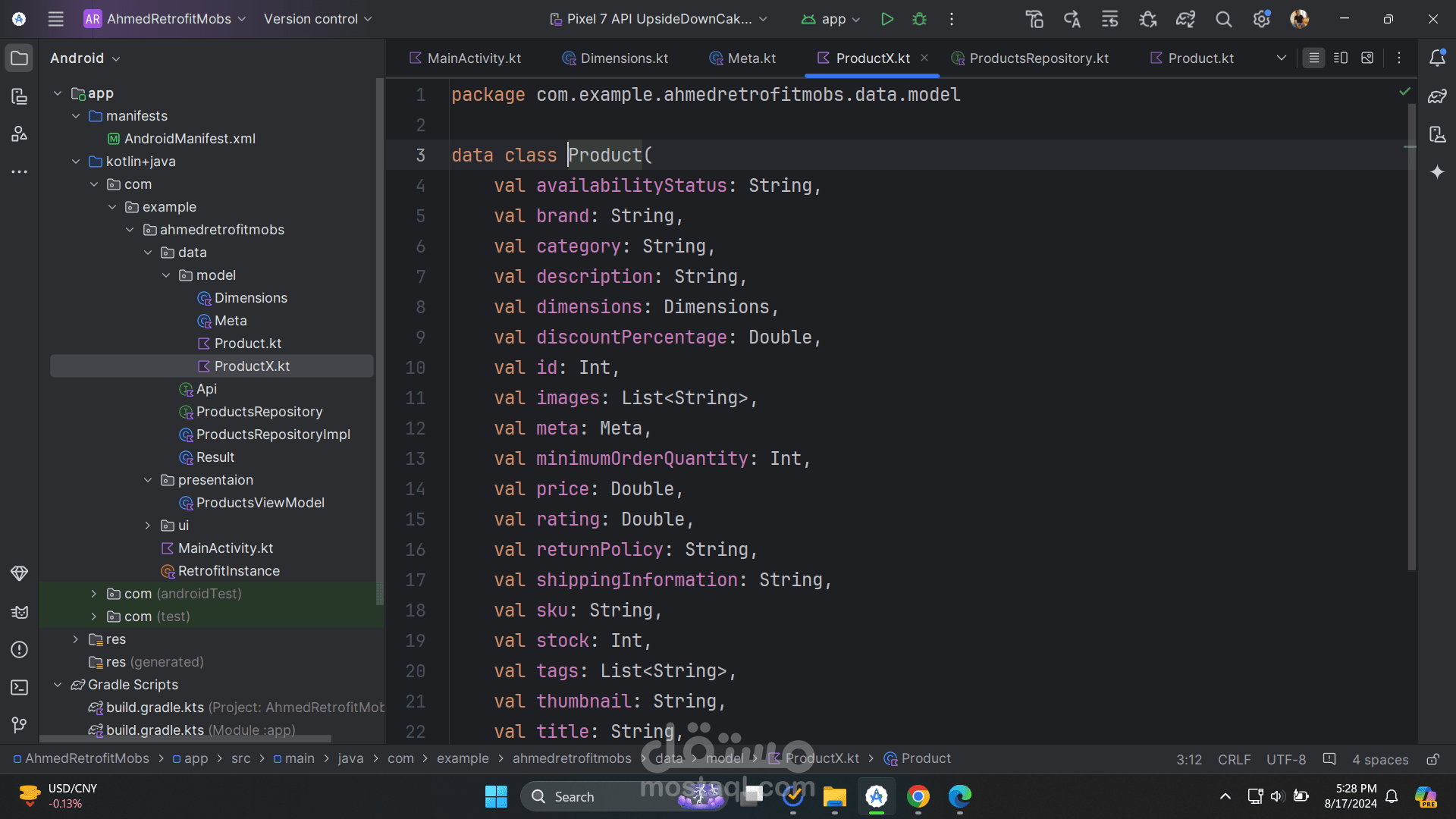Open the Version control menu
This screenshot has height=819, width=1456.
pyautogui.click(x=317, y=19)
